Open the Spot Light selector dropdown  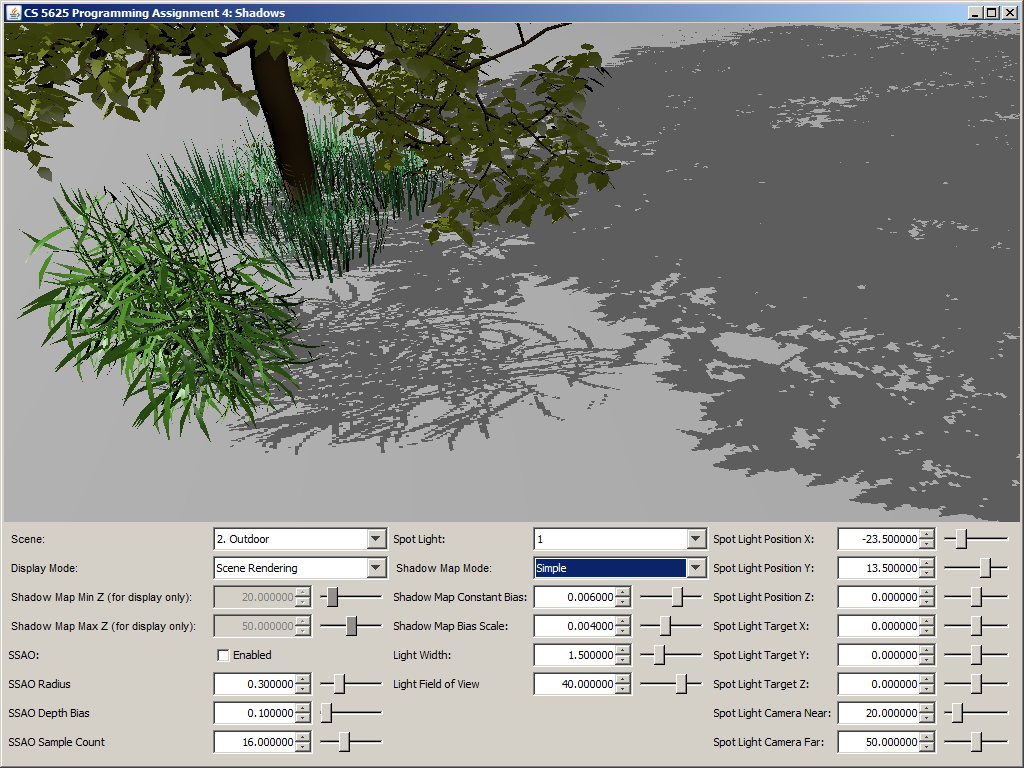[x=696, y=539]
